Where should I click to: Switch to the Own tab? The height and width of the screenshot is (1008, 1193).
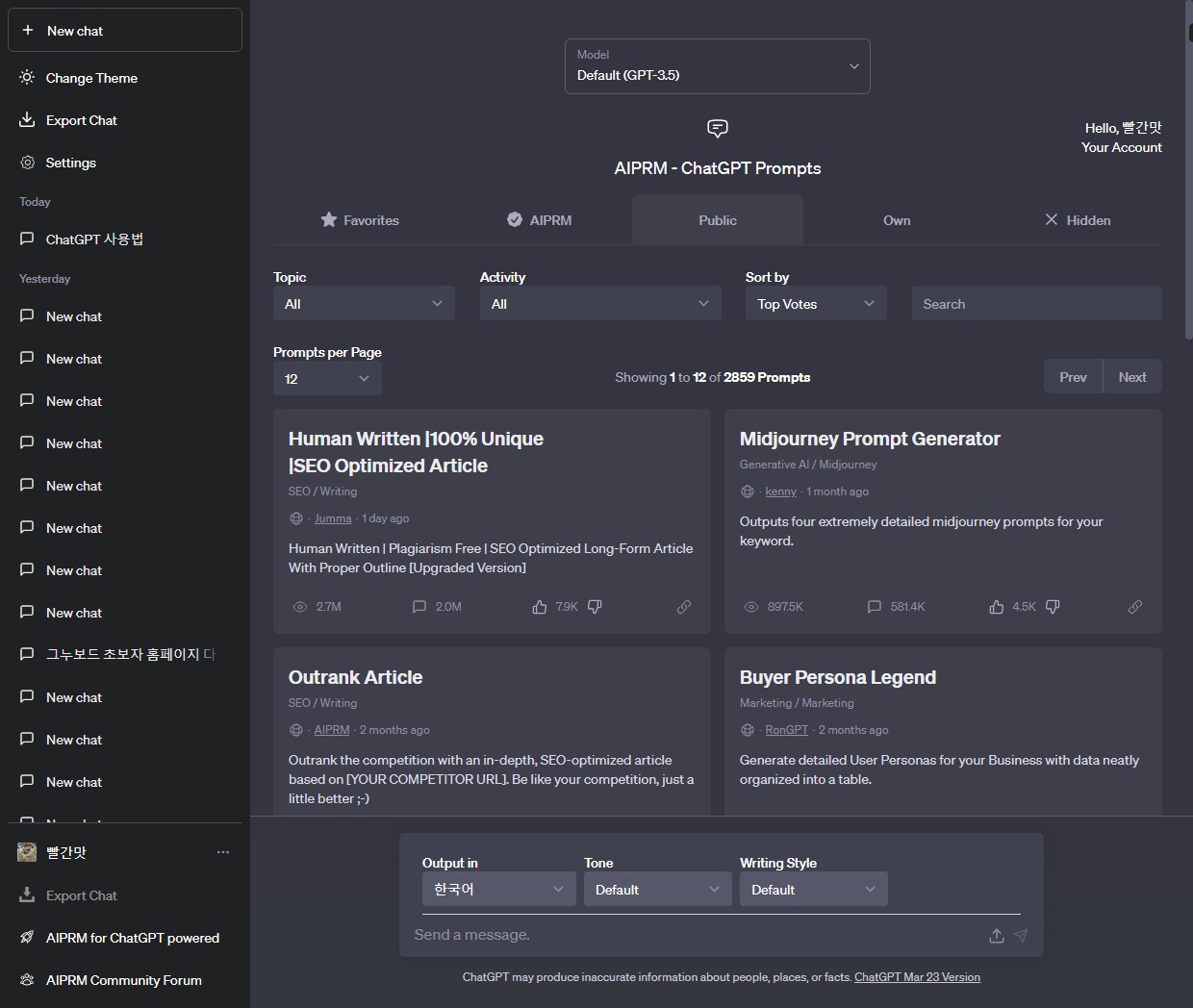pos(897,220)
